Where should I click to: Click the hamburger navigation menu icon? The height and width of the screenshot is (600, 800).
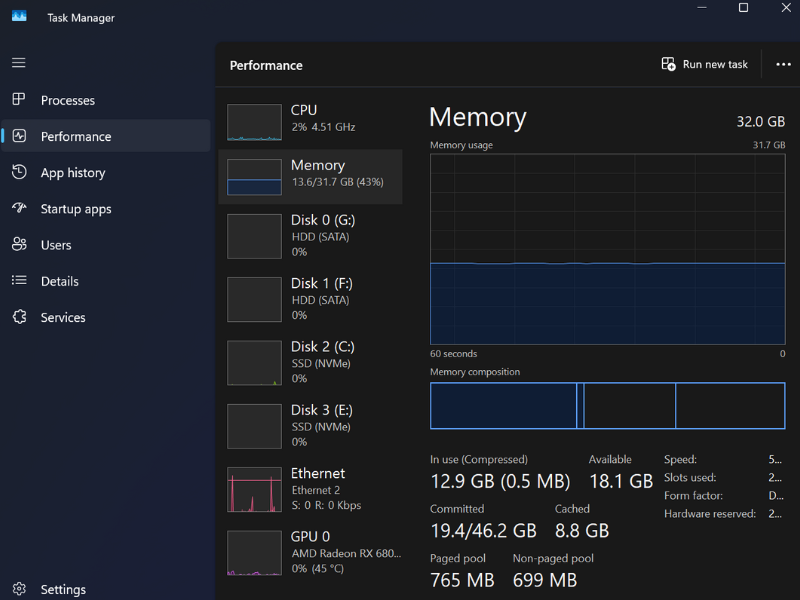click(x=18, y=63)
